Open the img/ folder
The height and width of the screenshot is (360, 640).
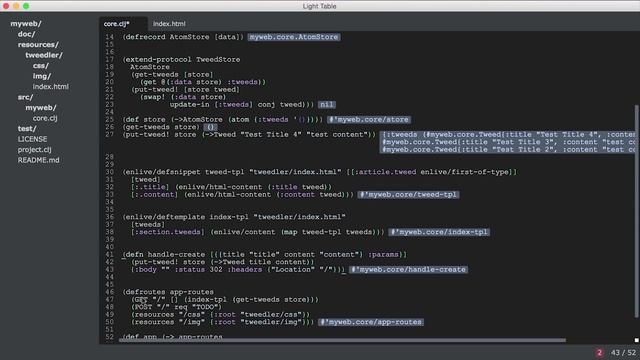pyautogui.click(x=42, y=76)
